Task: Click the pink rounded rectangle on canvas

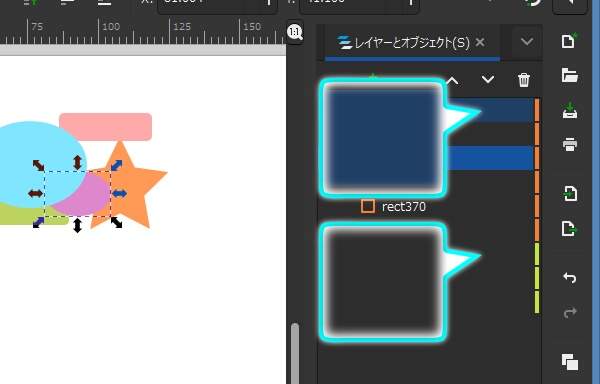Action: (106, 126)
